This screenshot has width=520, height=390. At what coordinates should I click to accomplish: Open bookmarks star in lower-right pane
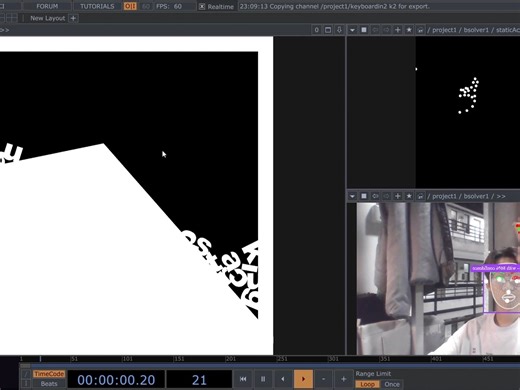tap(409, 196)
